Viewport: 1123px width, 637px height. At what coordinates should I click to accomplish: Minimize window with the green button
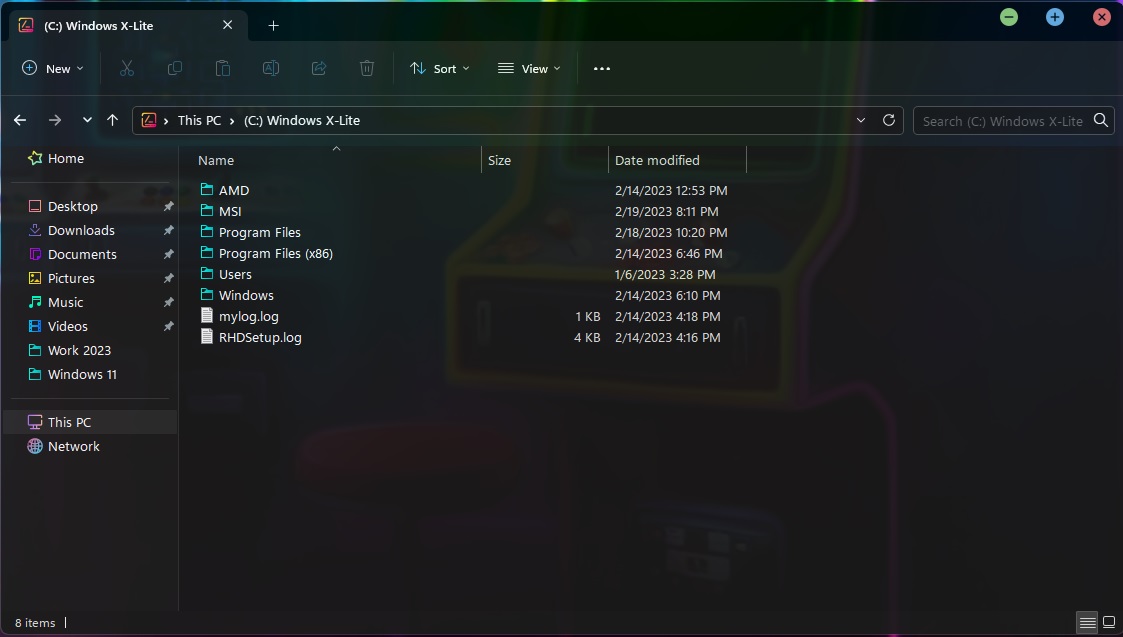(1008, 16)
